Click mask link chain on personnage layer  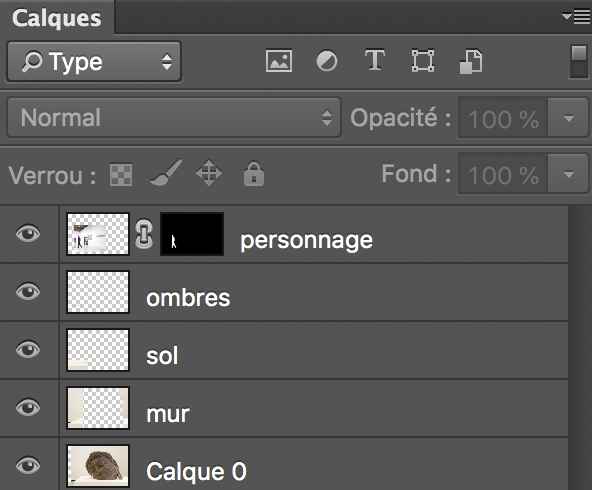(x=144, y=234)
